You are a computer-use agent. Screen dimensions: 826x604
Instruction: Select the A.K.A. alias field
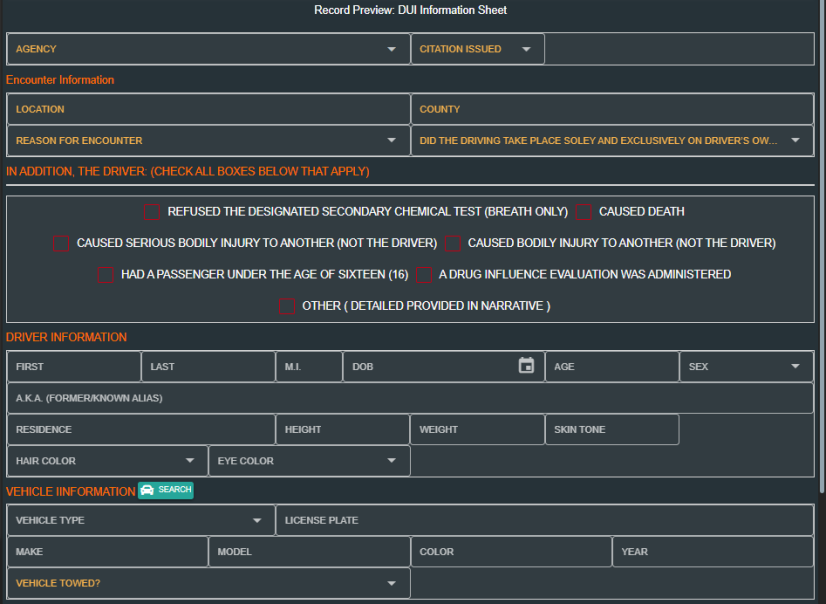click(x=410, y=398)
